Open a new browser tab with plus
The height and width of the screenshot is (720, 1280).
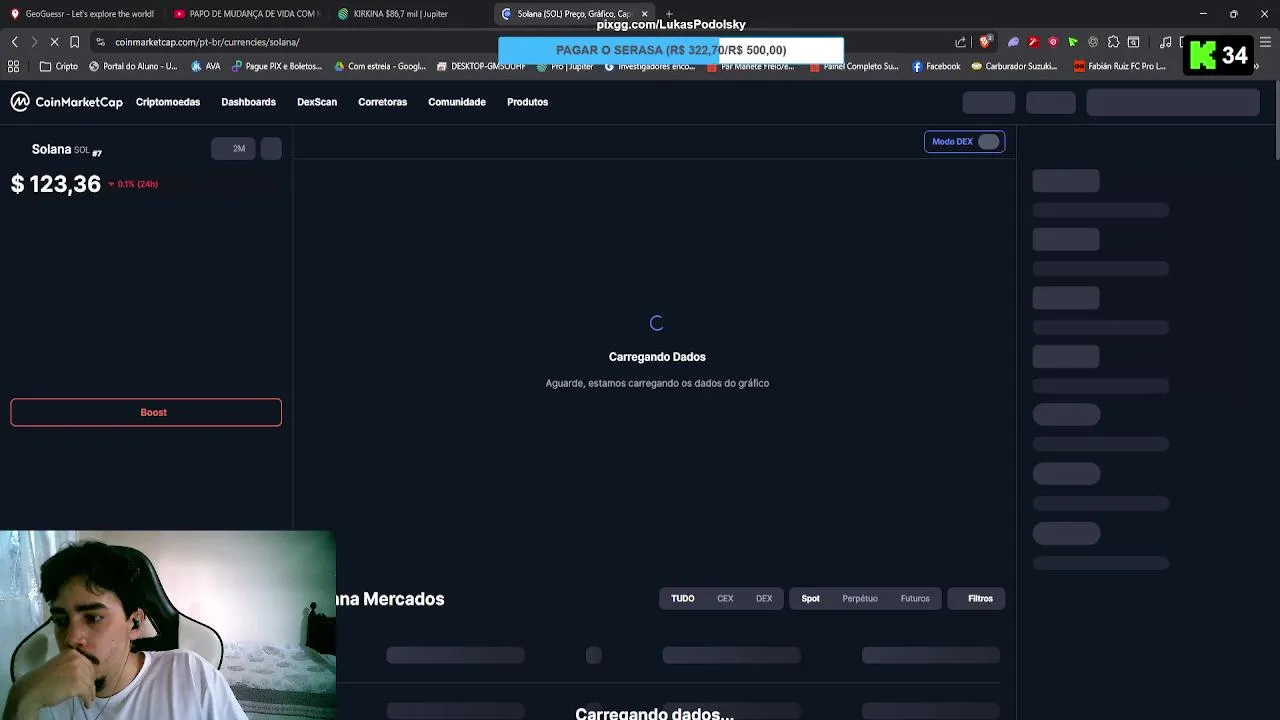tap(669, 14)
